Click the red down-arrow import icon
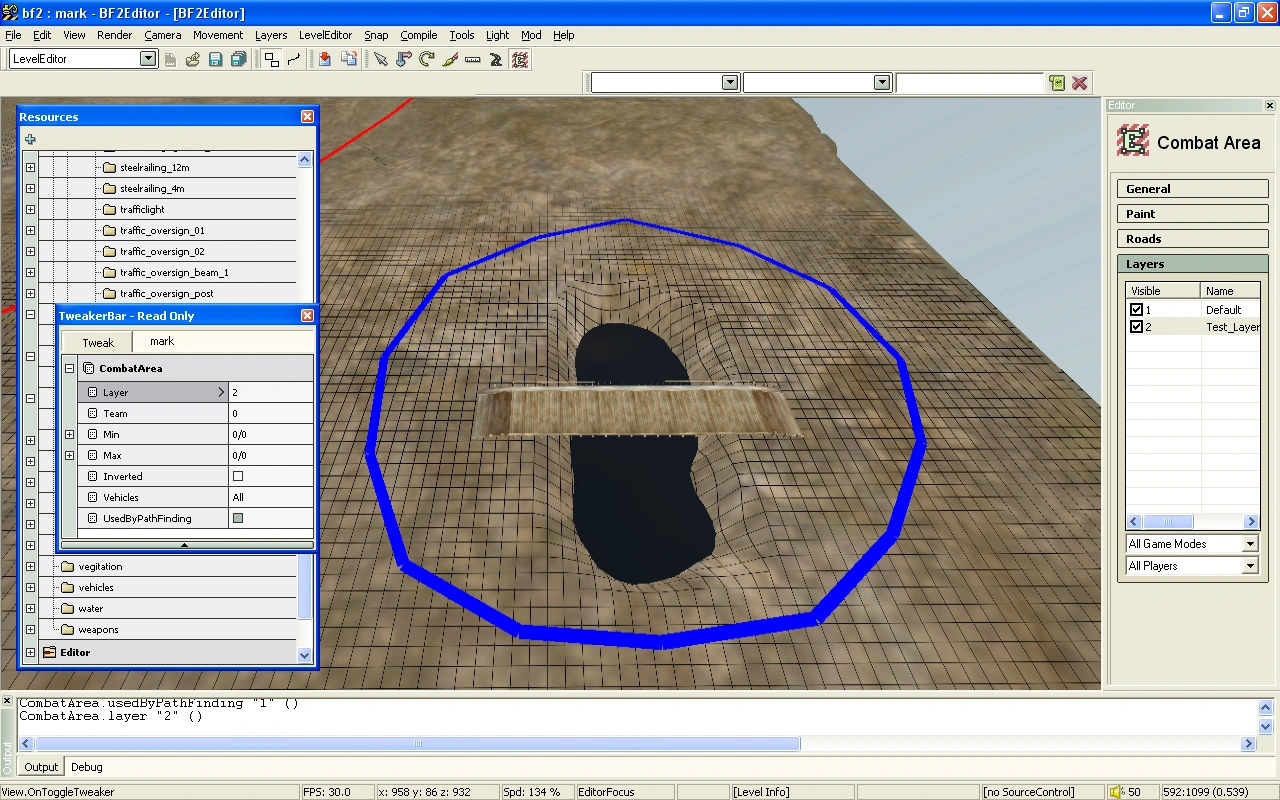The width and height of the screenshot is (1280, 800). [x=325, y=59]
